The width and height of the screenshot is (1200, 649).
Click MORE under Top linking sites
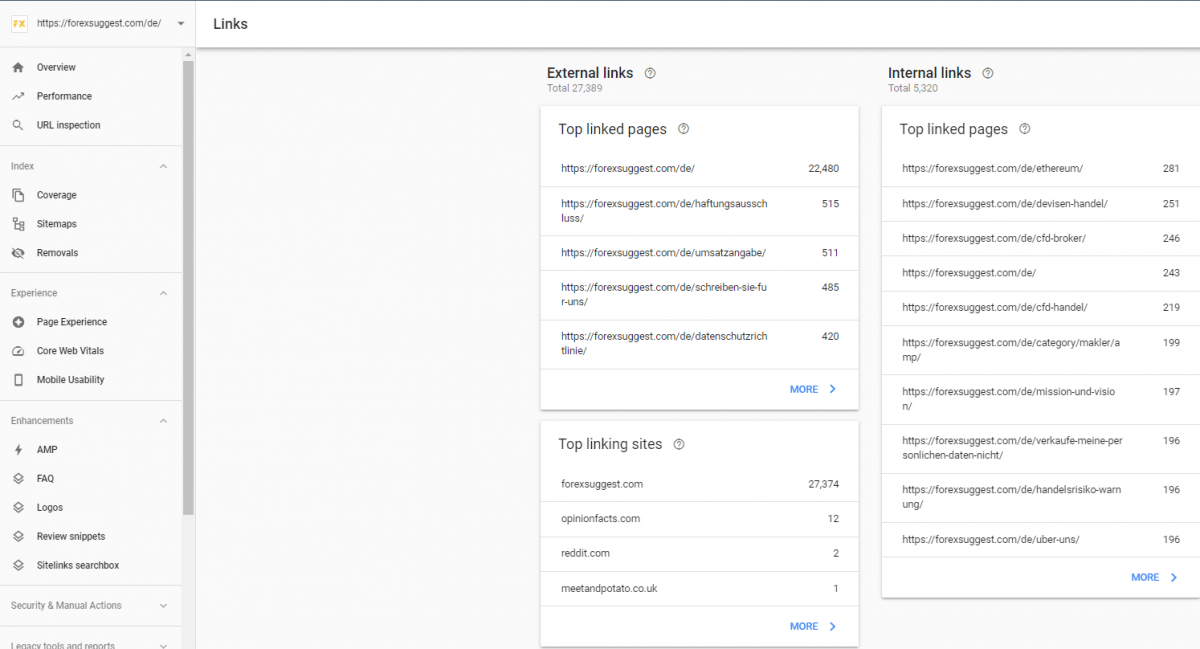pos(813,626)
